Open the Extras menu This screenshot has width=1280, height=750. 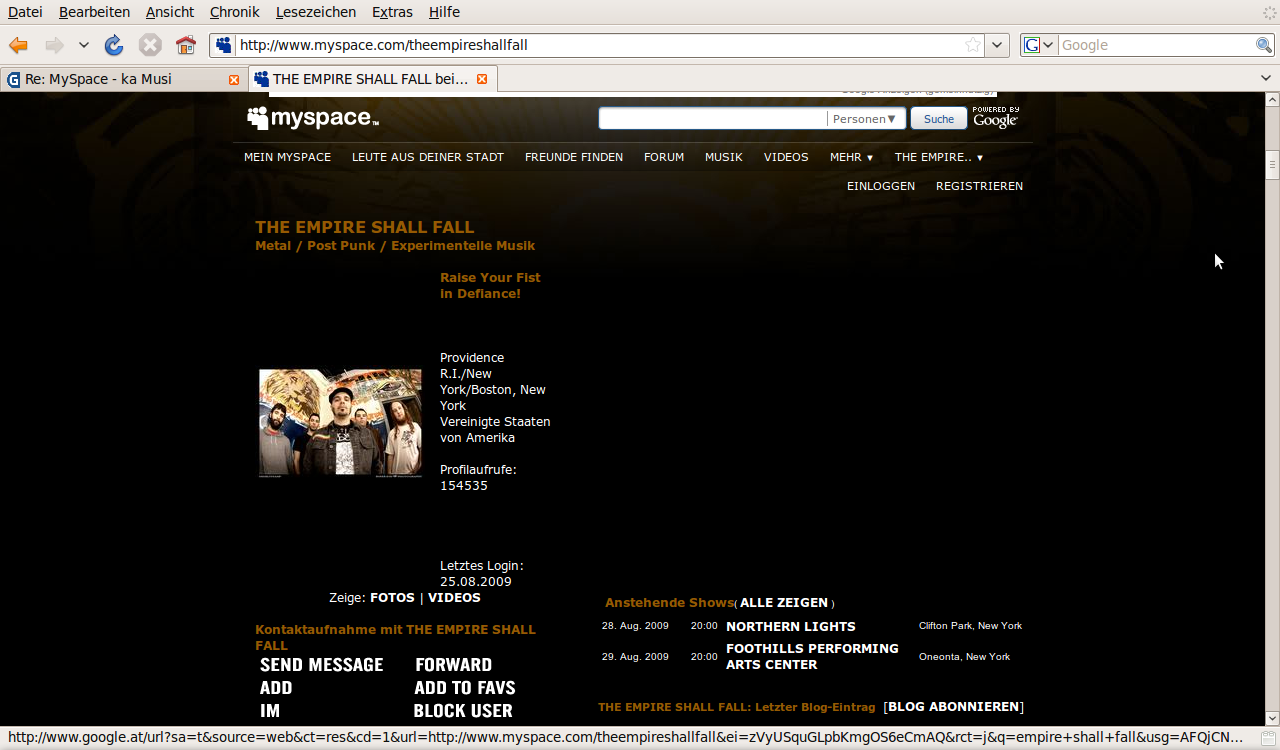tap(392, 12)
